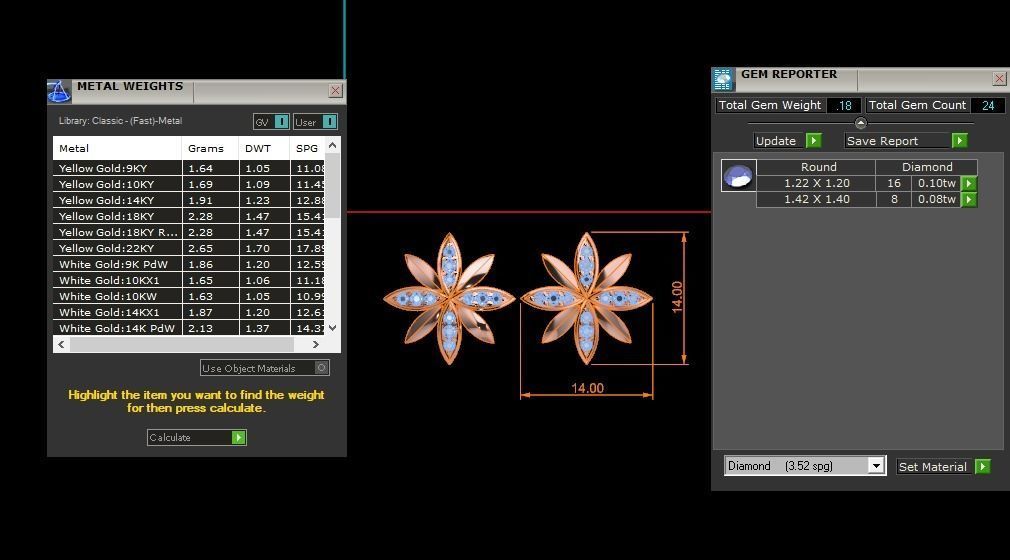This screenshot has width=1010, height=560.
Task: Click the Round column header in gem table
Action: (x=818, y=167)
